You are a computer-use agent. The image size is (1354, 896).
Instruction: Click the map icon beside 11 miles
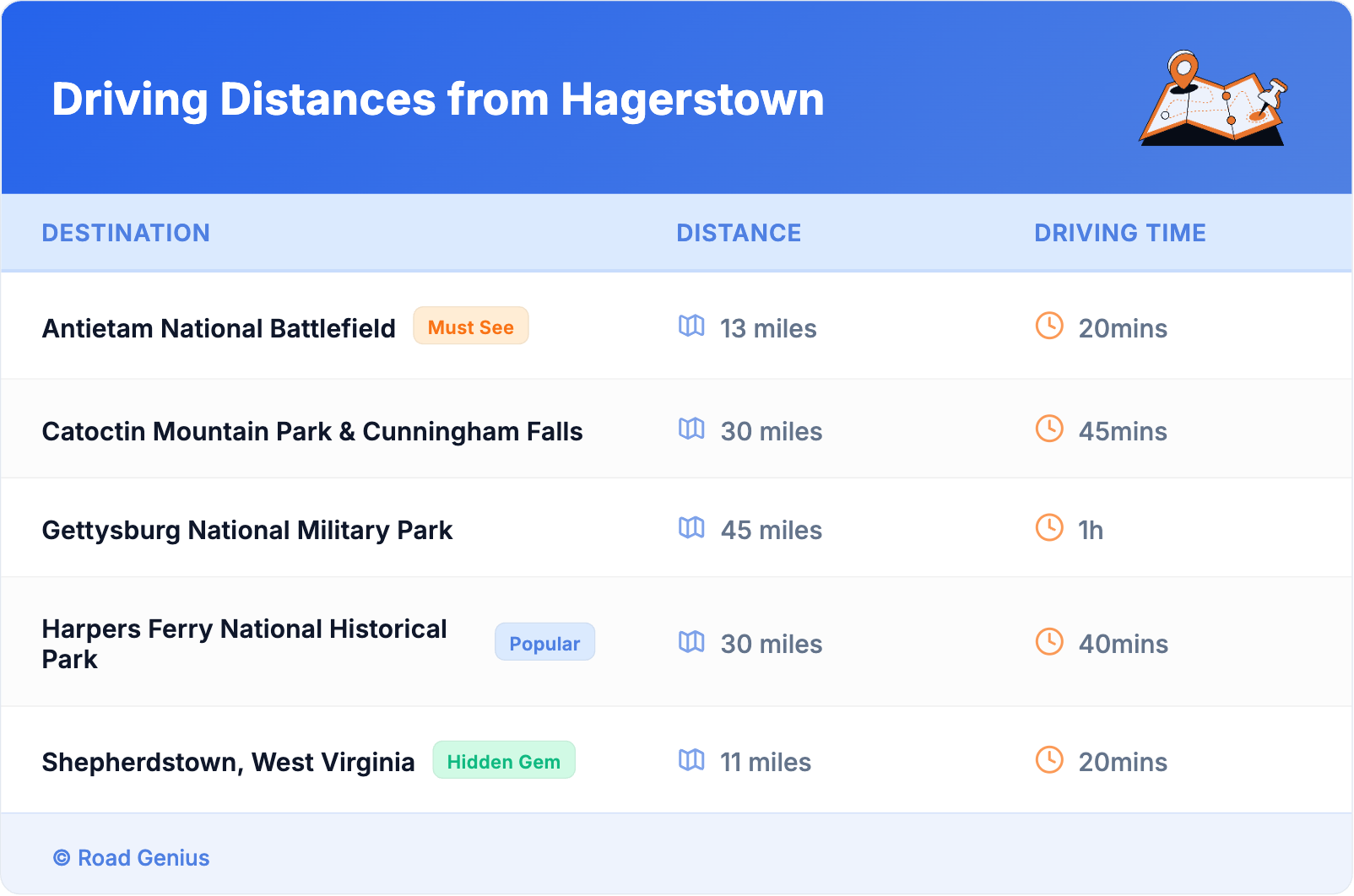[x=691, y=759]
